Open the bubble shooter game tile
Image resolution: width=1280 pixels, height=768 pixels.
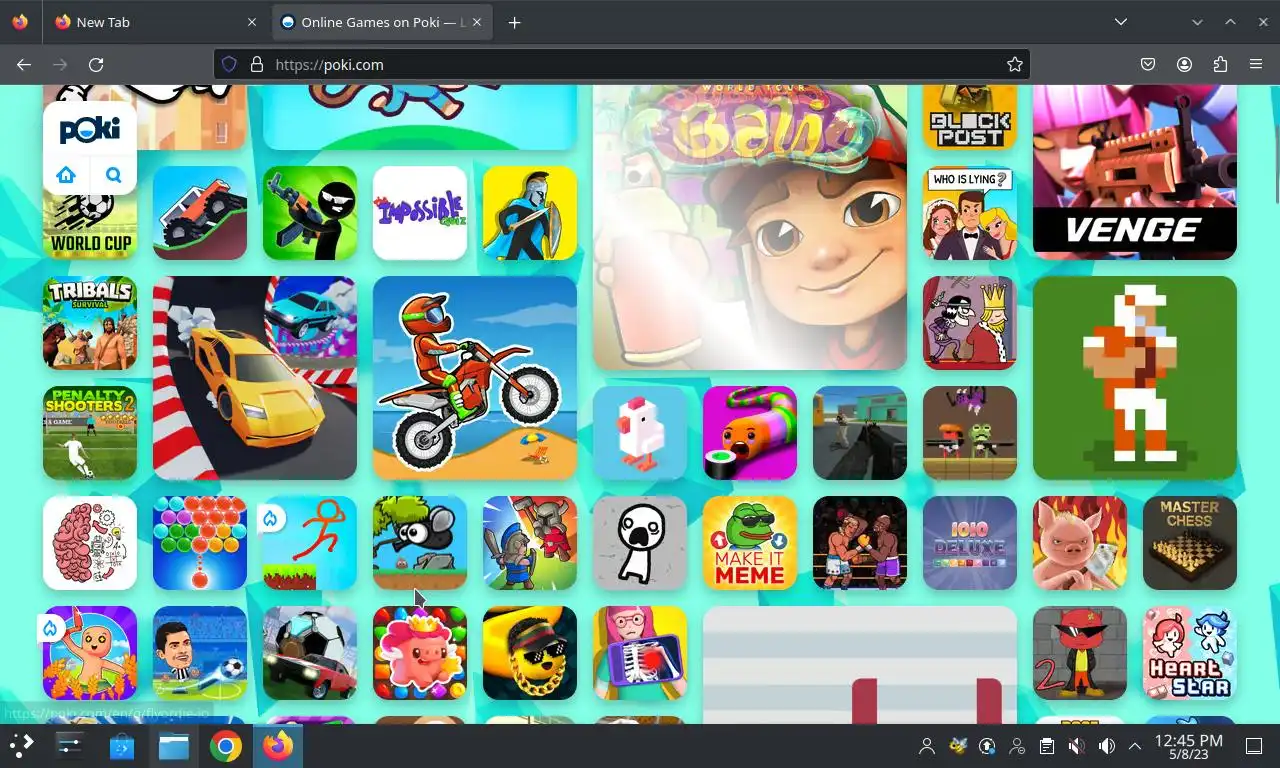point(200,543)
